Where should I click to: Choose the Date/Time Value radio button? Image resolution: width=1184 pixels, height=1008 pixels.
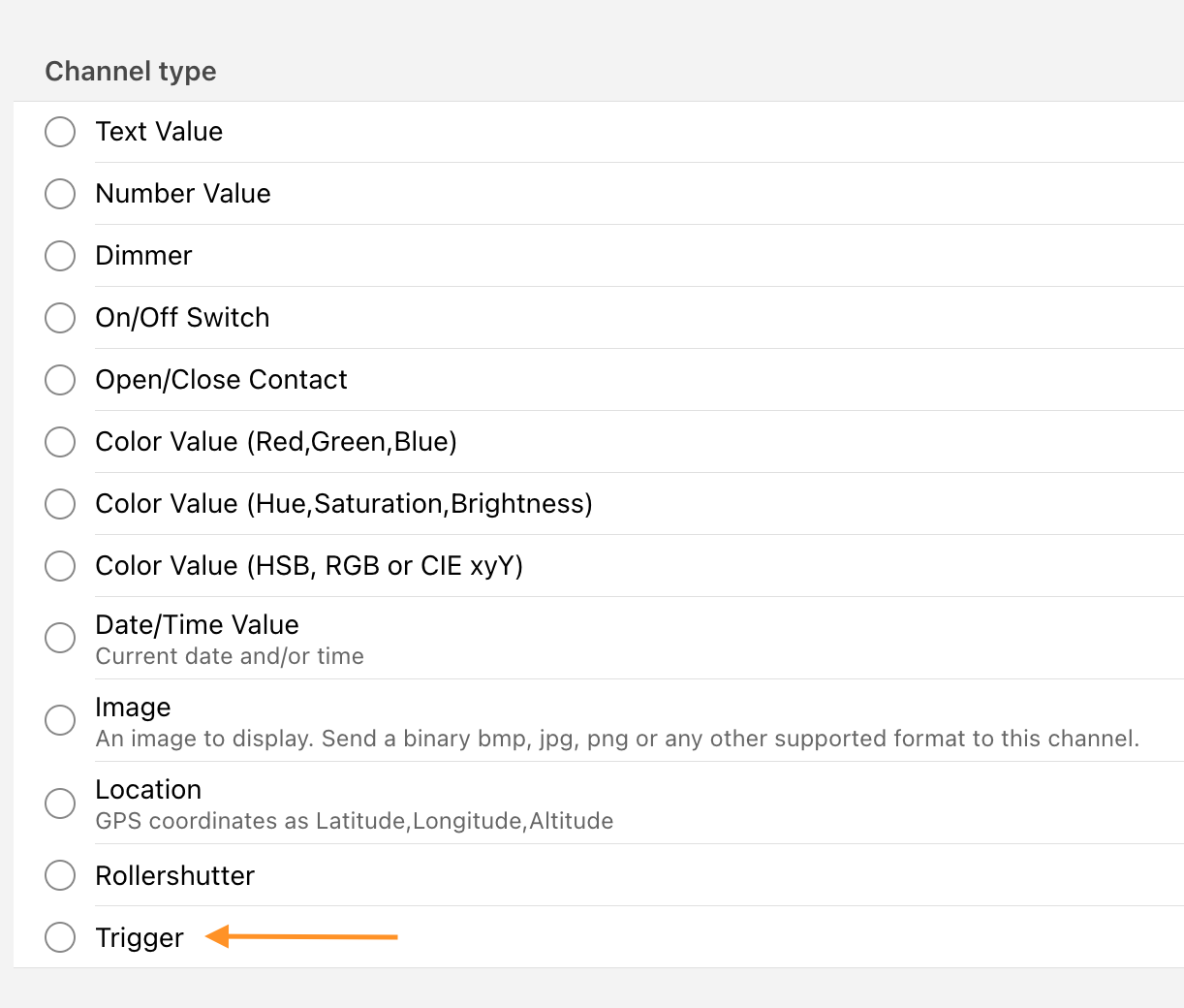coord(60,638)
